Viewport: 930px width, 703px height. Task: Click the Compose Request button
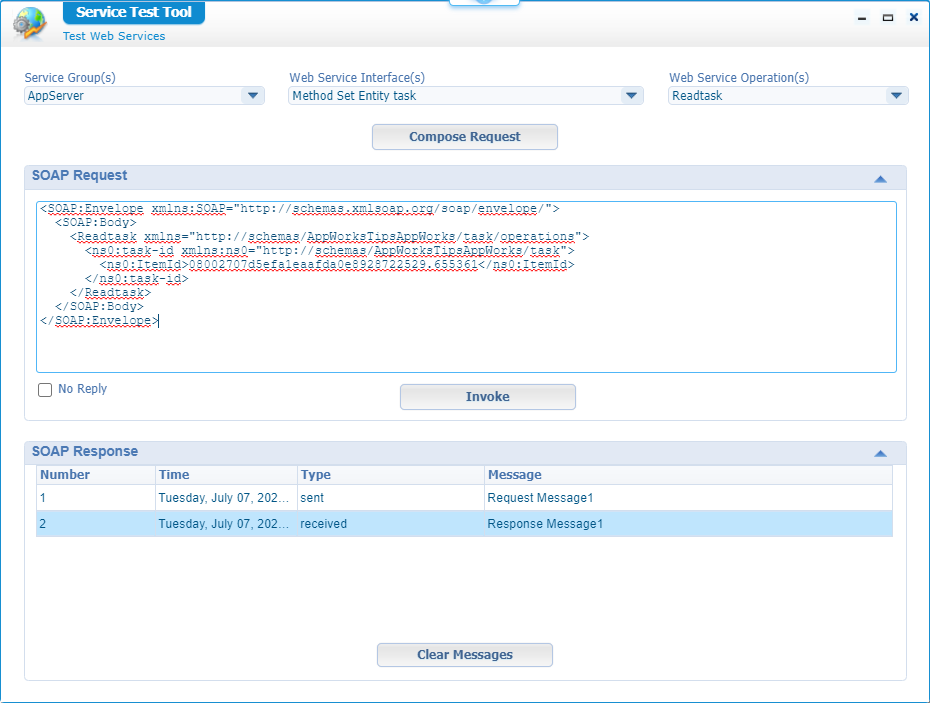[464, 137]
